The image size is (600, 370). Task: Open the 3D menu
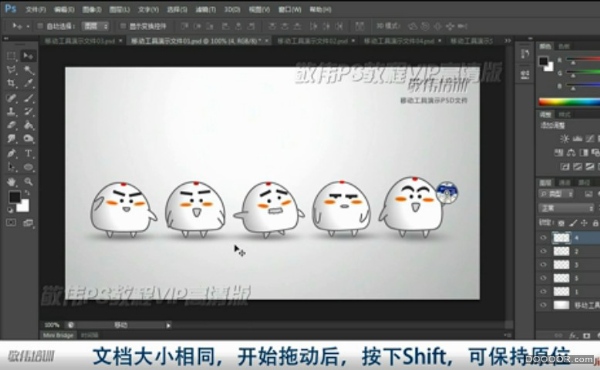click(x=232, y=9)
